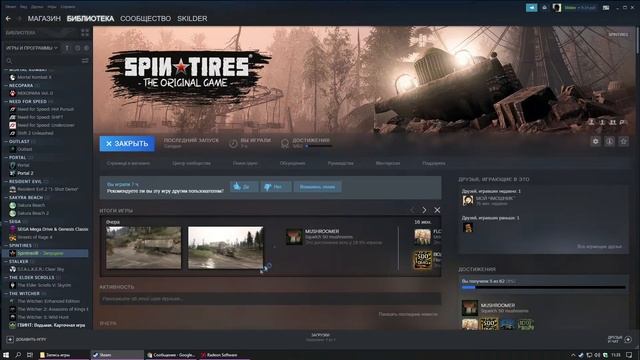Click the show latest news link
The height and width of the screenshot is (360, 640).
[408, 314]
